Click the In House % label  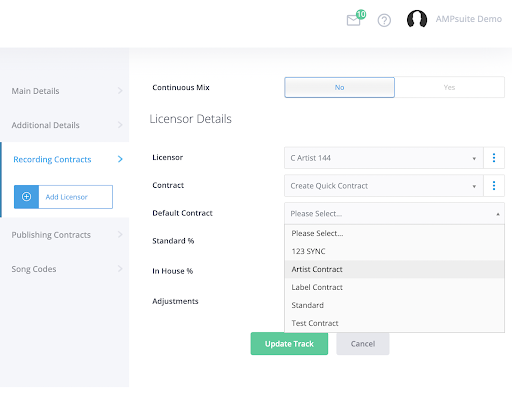click(173, 271)
